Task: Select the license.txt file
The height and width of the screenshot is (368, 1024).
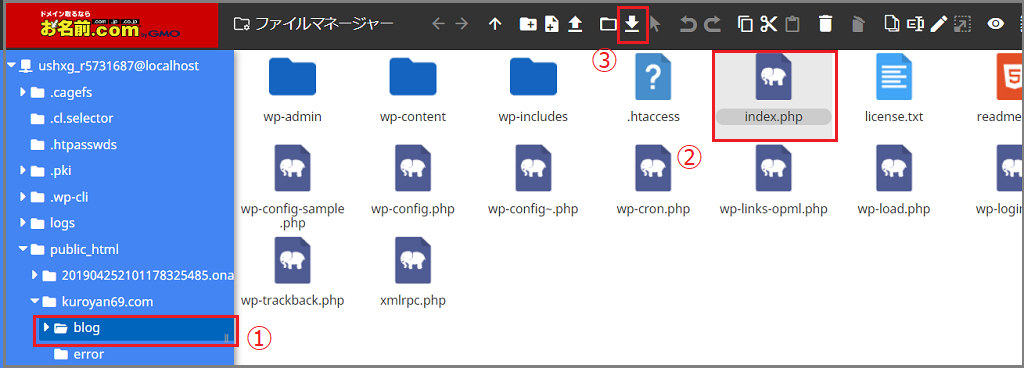Action: coord(894,90)
